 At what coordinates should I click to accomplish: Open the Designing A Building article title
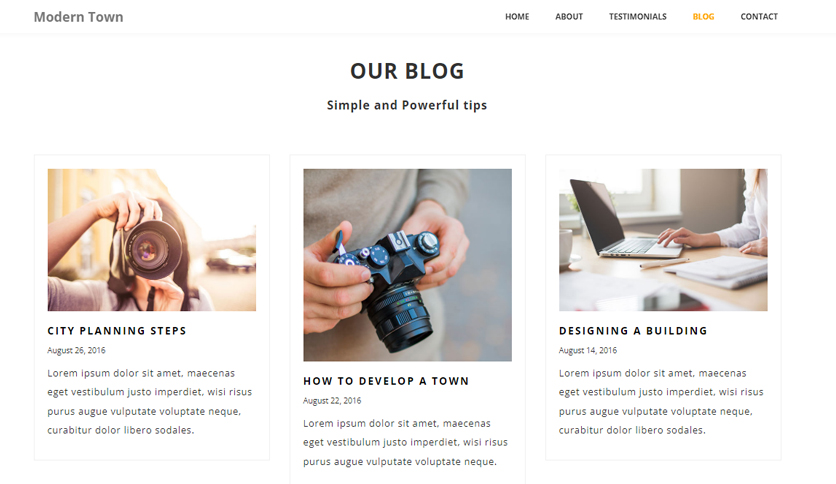tap(633, 331)
